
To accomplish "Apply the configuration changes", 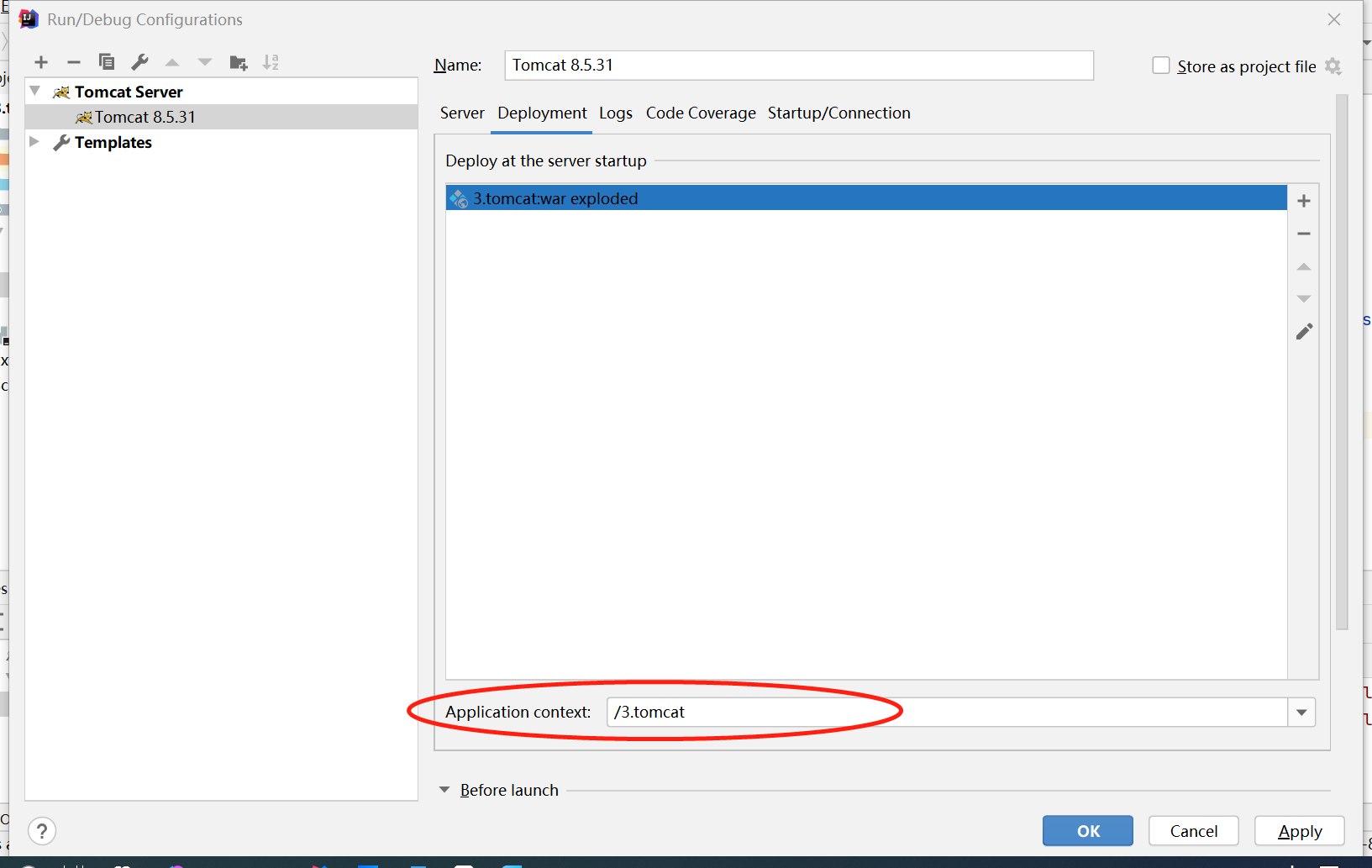I will (1300, 831).
